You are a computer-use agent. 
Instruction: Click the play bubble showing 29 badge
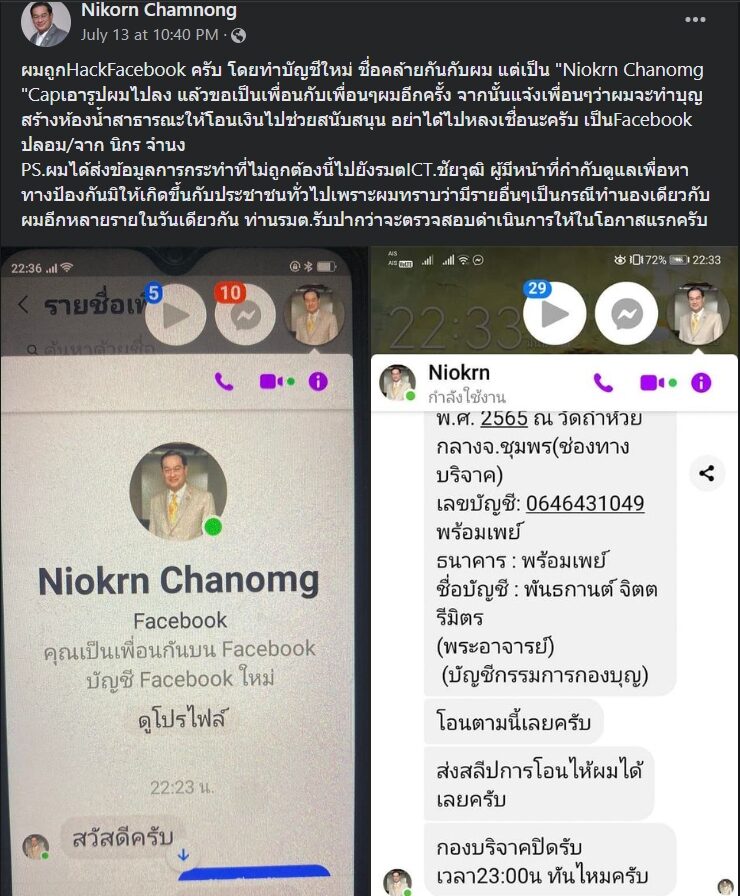coord(555,313)
